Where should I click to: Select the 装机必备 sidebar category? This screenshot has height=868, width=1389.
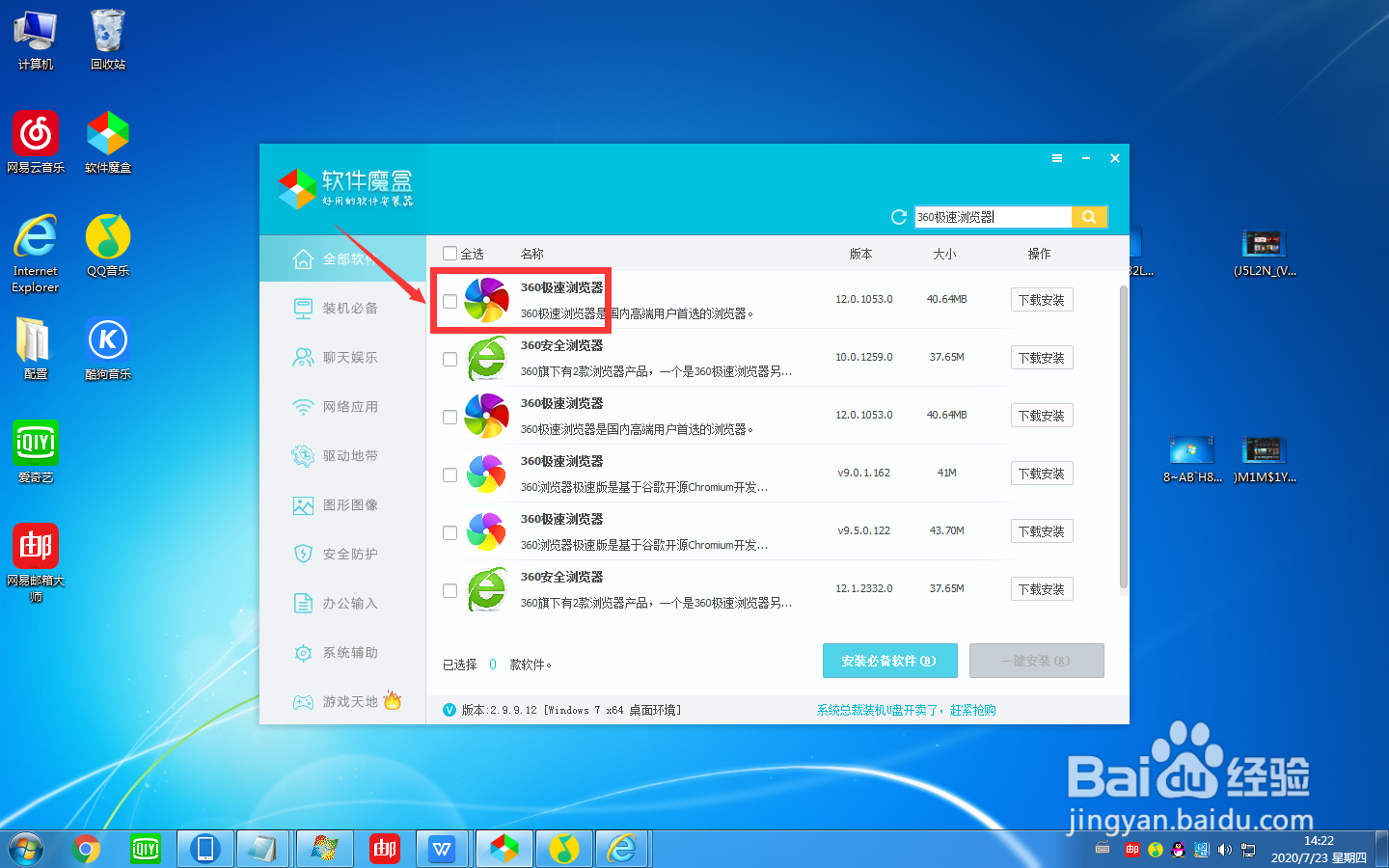[342, 308]
